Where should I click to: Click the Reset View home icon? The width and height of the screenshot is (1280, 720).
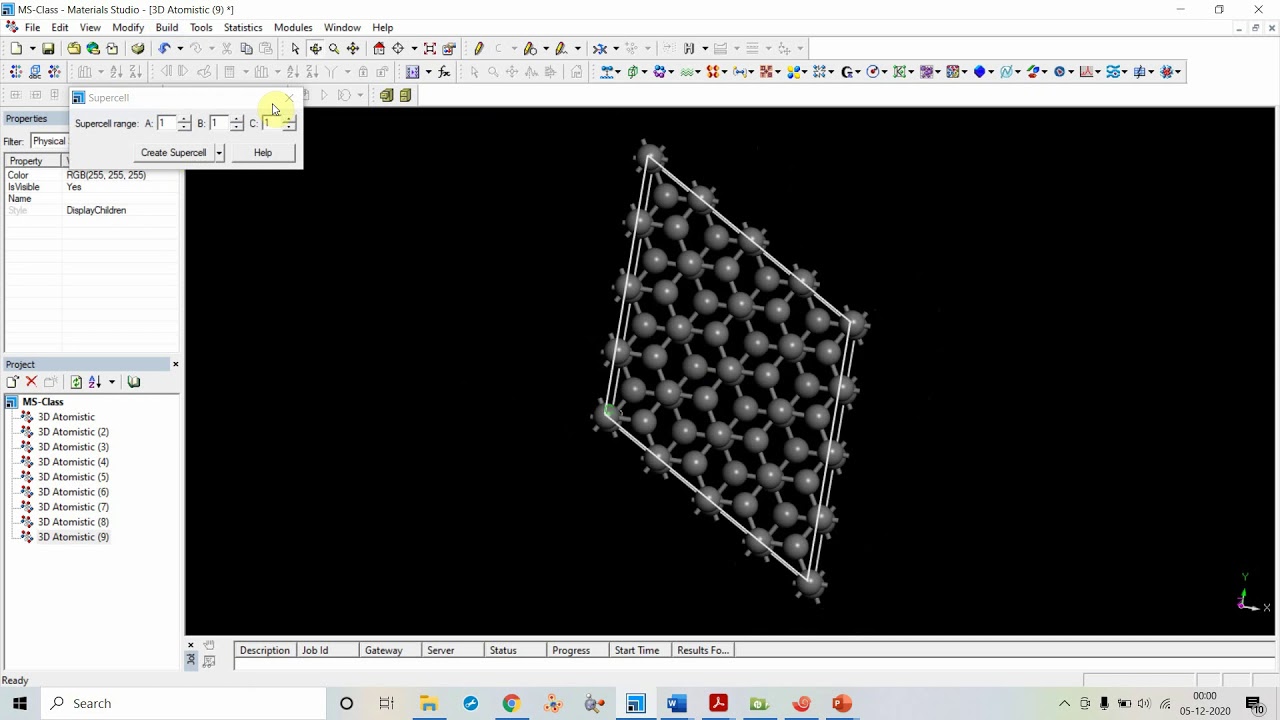coord(379,48)
